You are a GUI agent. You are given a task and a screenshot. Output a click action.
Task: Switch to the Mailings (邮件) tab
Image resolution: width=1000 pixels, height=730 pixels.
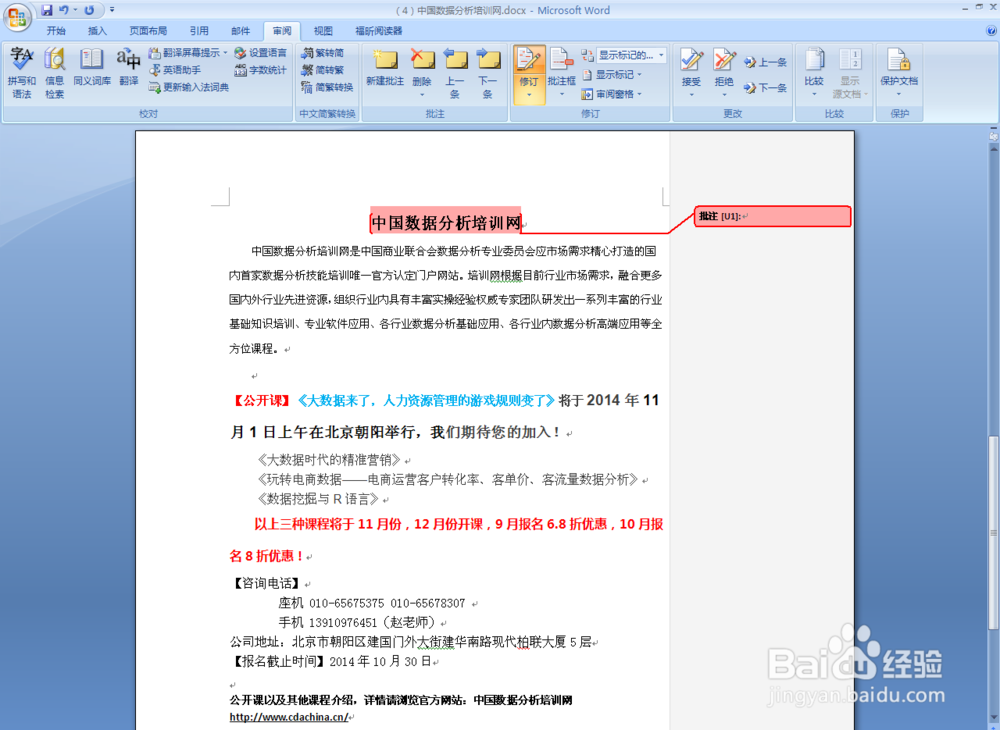(x=240, y=31)
